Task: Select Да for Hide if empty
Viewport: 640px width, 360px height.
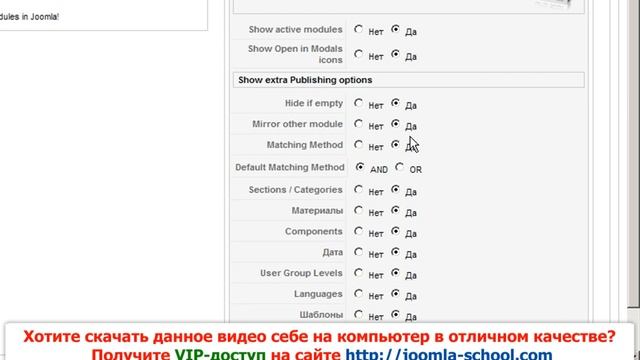Action: click(395, 103)
